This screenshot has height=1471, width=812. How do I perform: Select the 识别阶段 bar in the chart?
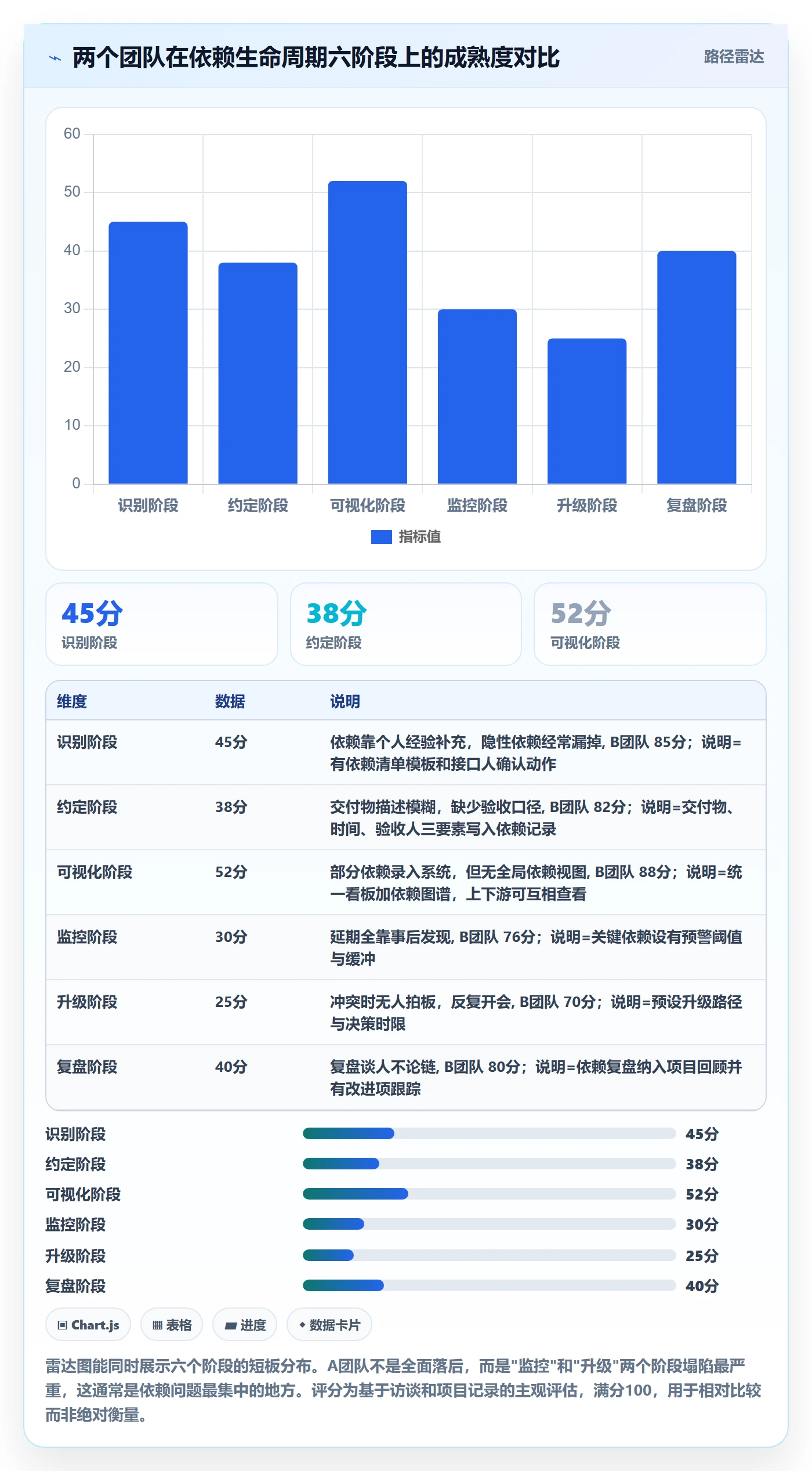tap(148, 353)
